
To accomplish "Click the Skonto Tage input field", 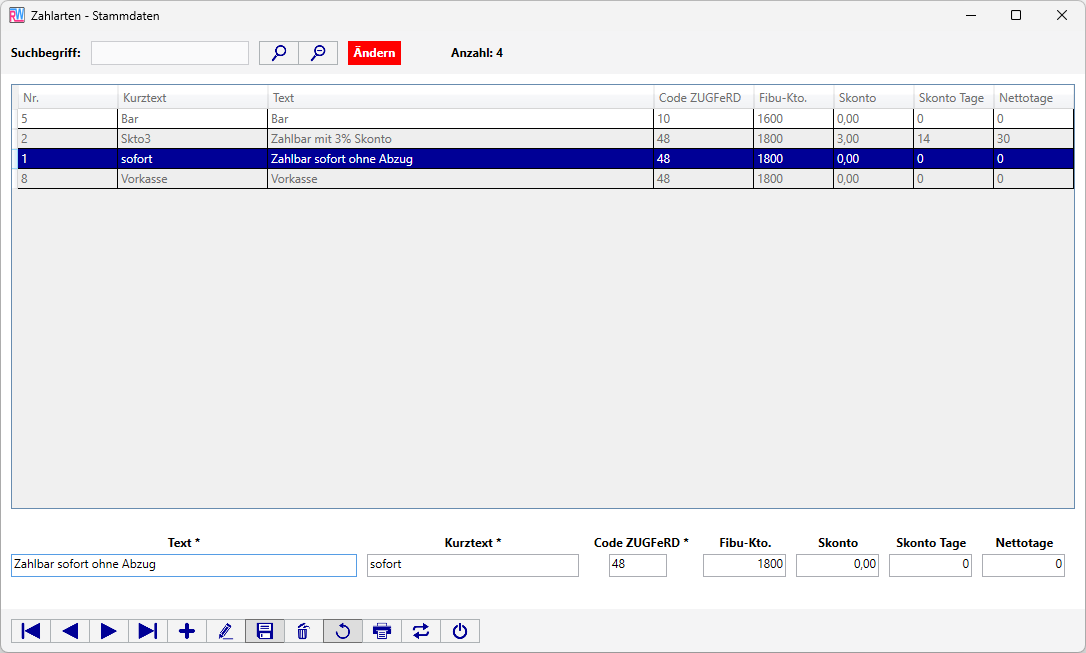I will pyautogui.click(x=931, y=565).
